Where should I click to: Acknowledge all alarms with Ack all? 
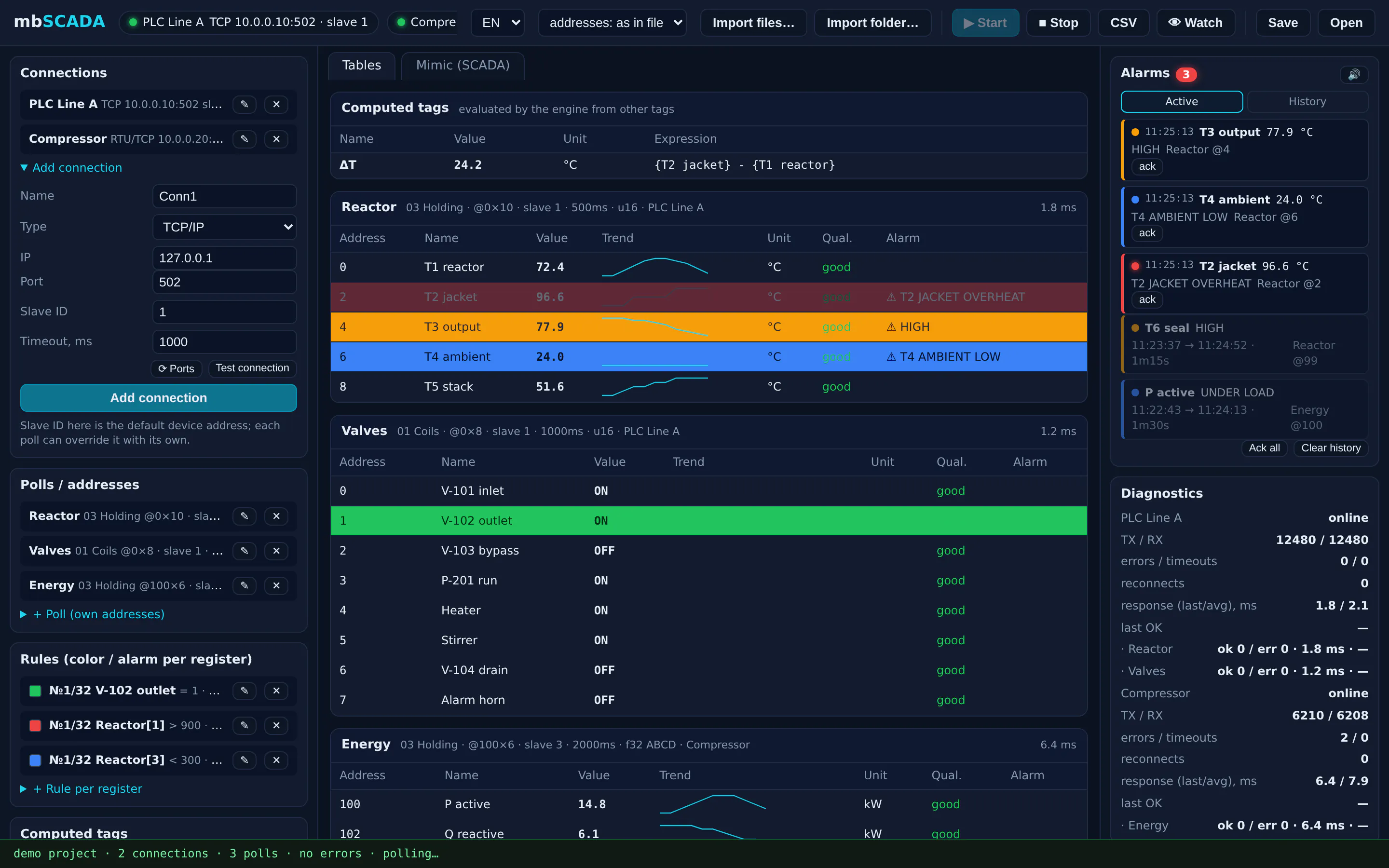[x=1265, y=448]
